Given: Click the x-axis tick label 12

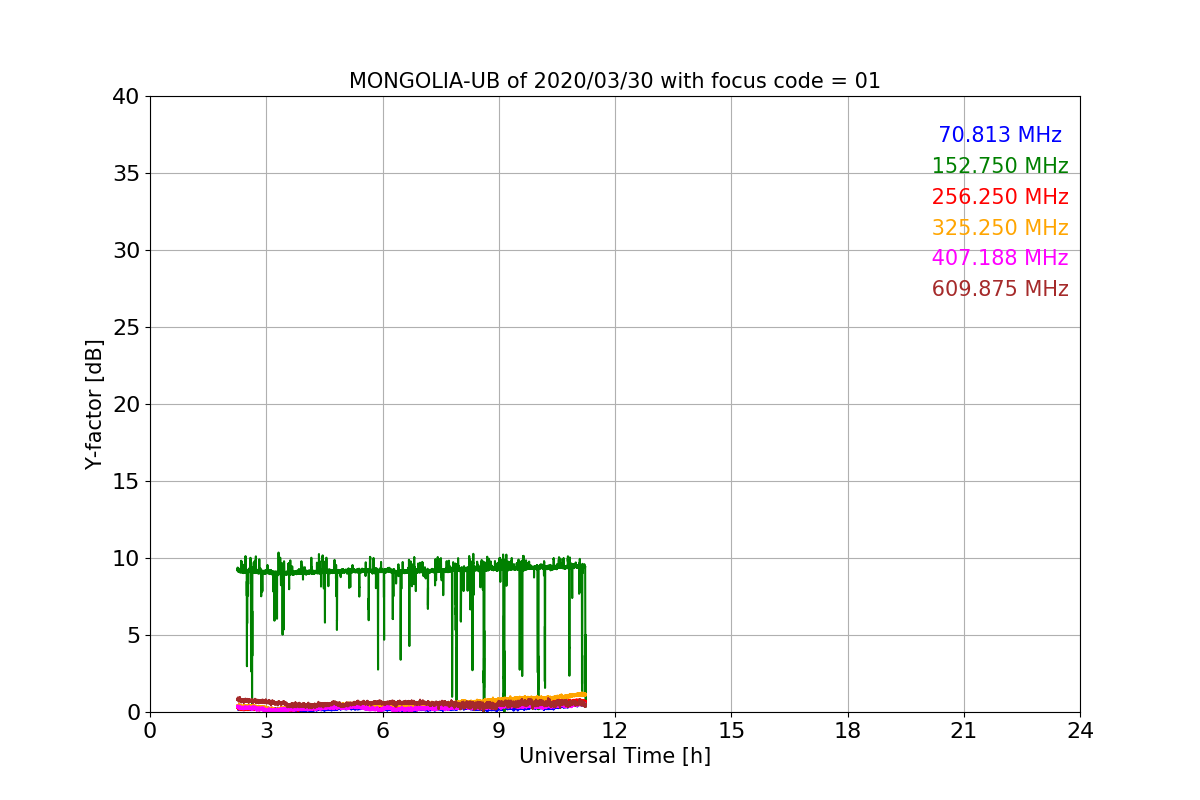Looking at the screenshot, I should pos(615,731).
